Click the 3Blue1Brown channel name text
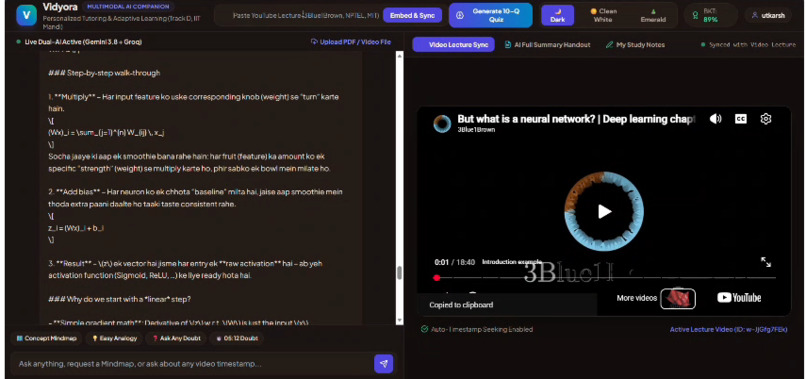 coord(476,130)
